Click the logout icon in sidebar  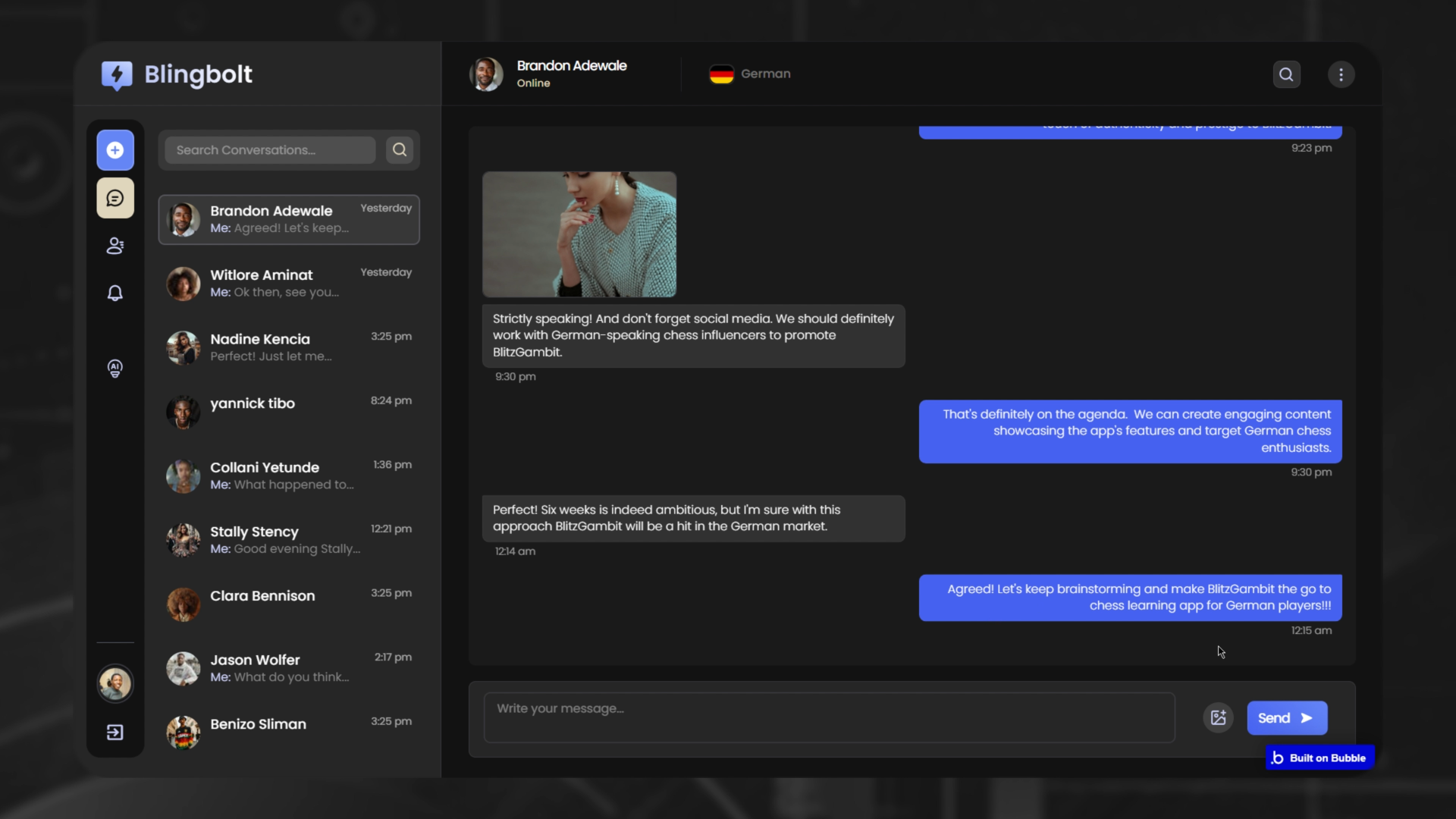(x=115, y=732)
